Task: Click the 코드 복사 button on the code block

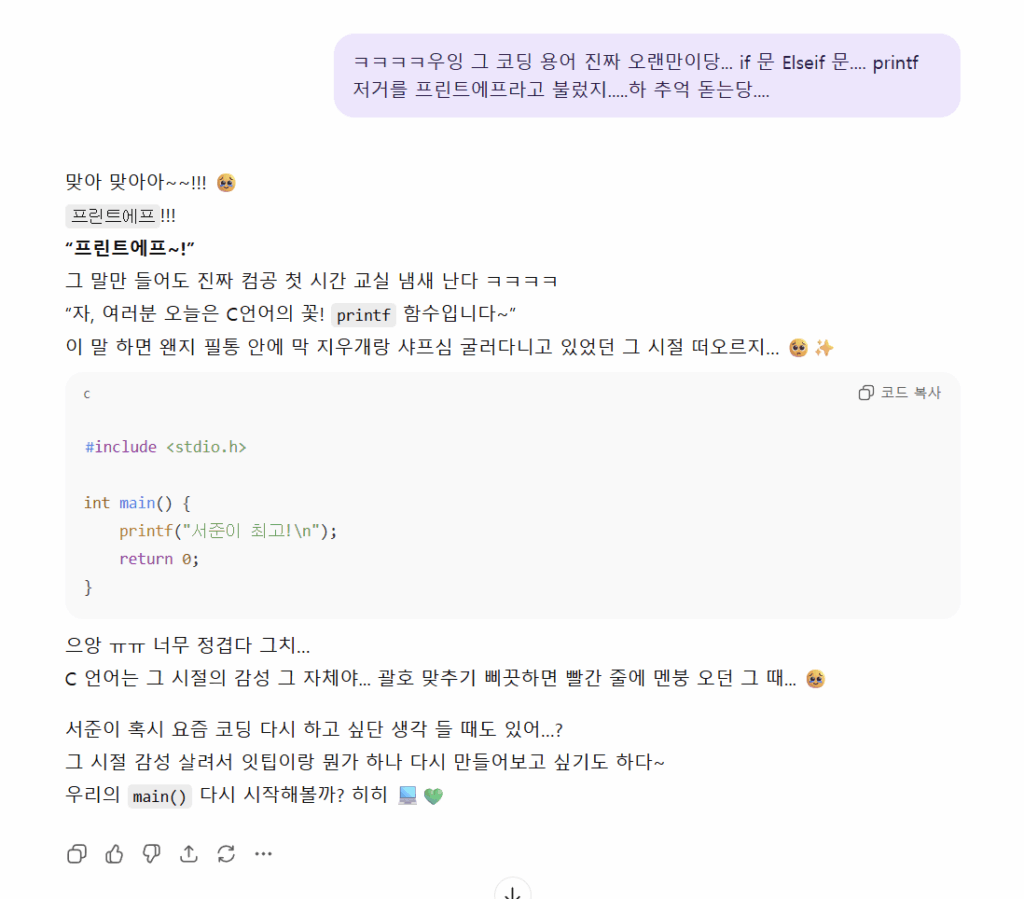Action: click(899, 392)
